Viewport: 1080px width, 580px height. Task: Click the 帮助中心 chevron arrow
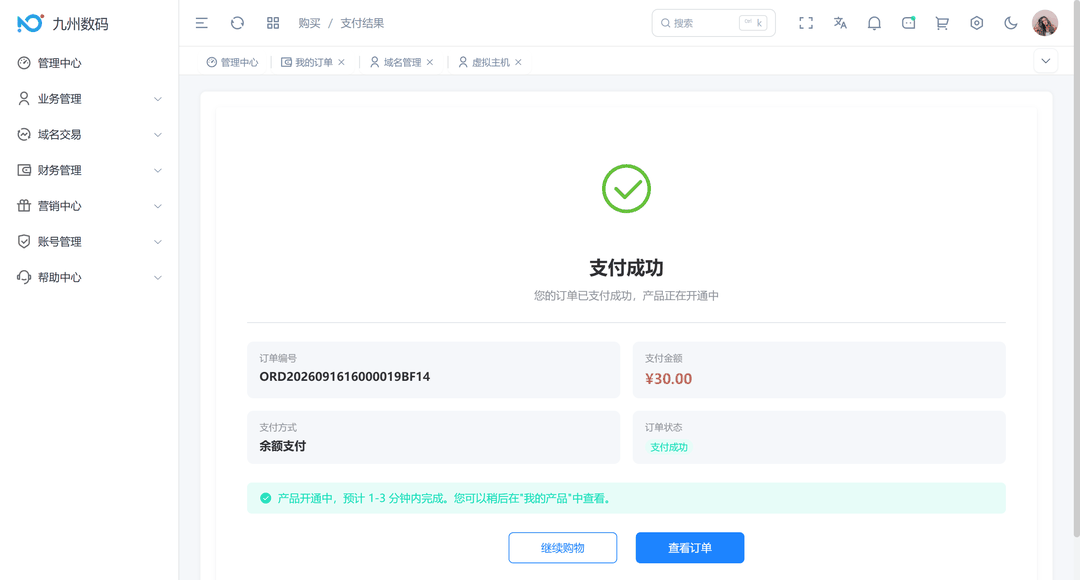(158, 278)
